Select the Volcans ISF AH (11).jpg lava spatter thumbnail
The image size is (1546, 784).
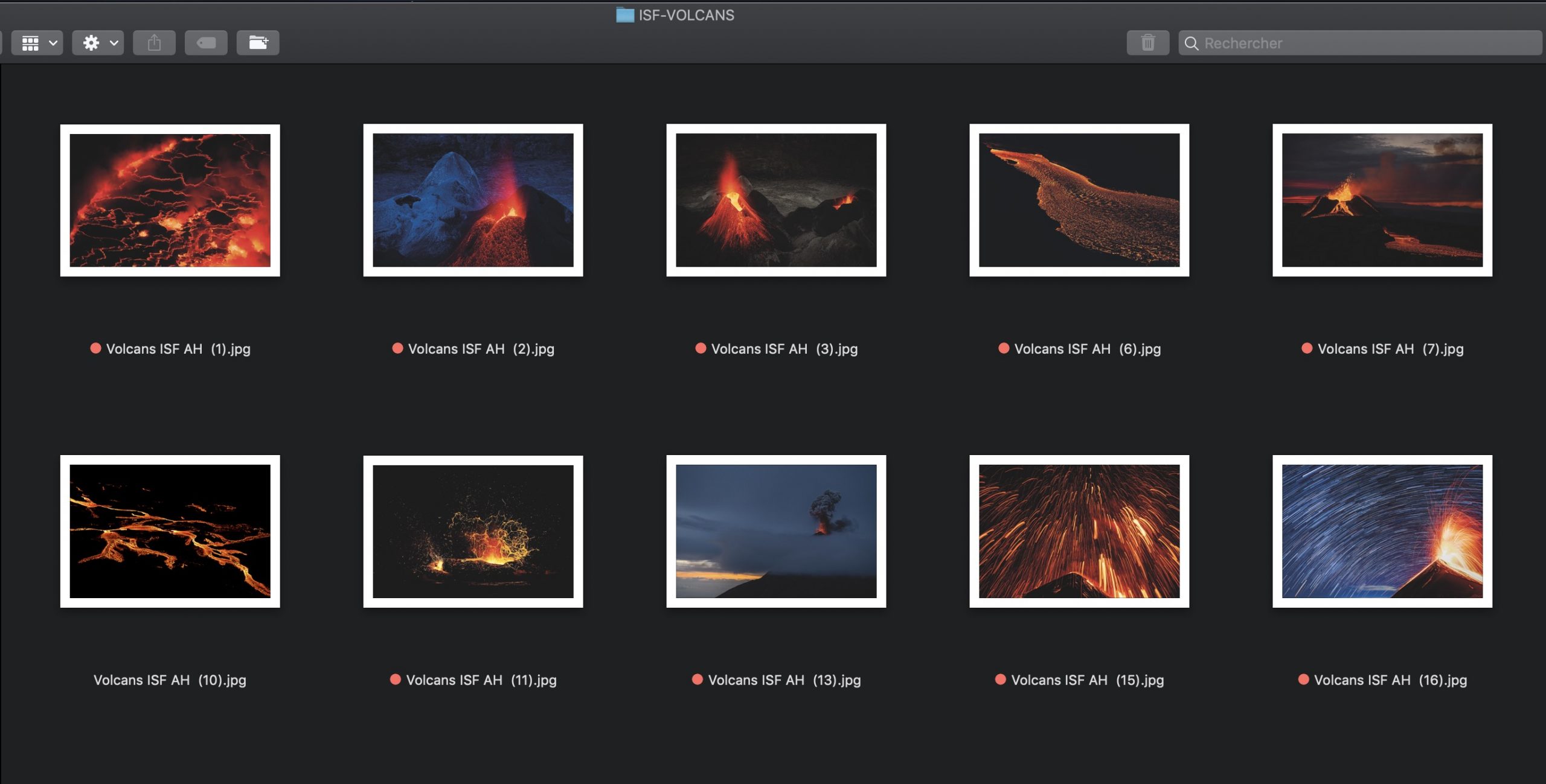[x=473, y=531]
